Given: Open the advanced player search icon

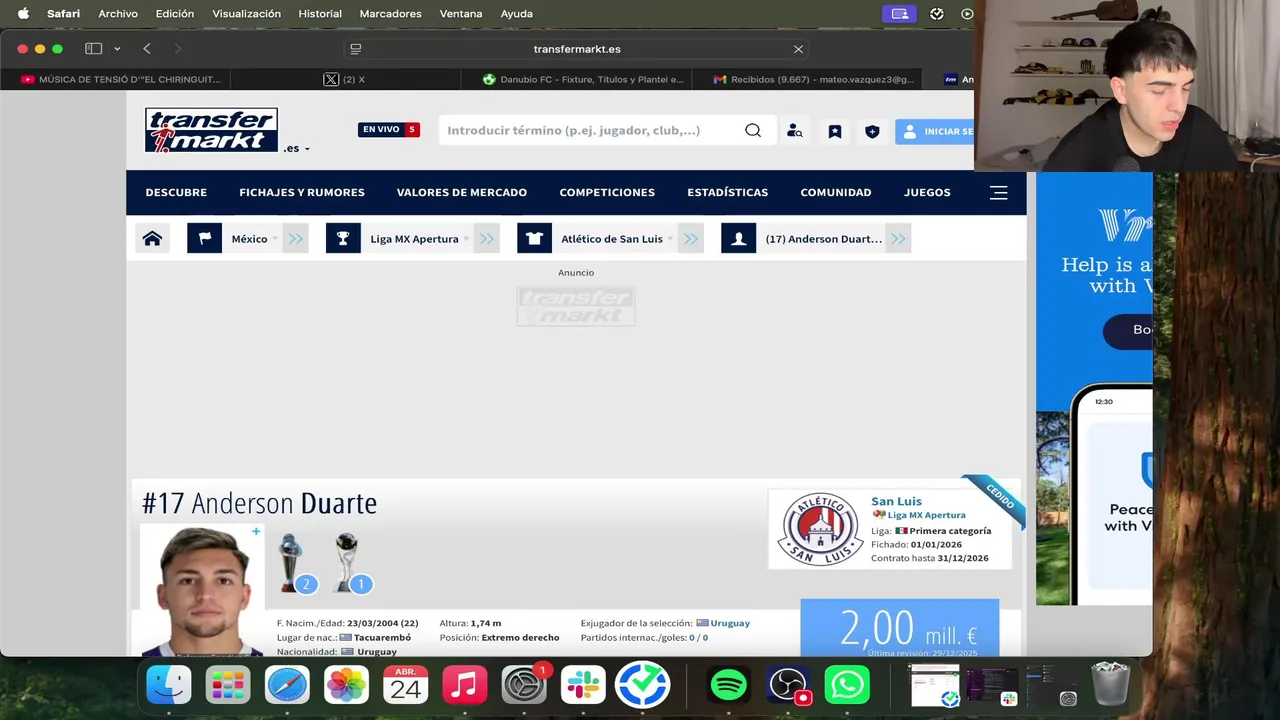Looking at the screenshot, I should pyautogui.click(x=795, y=131).
